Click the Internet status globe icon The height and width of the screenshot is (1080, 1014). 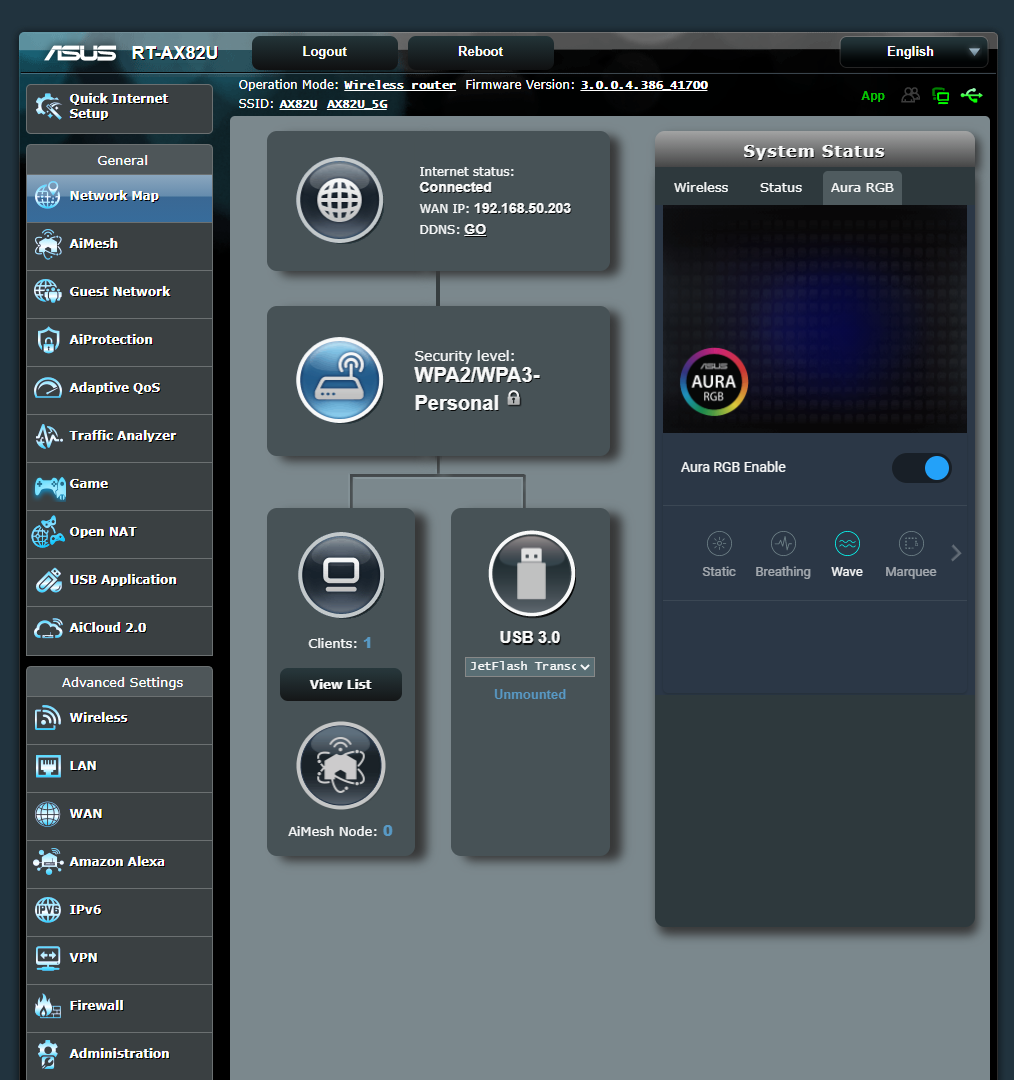pos(340,200)
